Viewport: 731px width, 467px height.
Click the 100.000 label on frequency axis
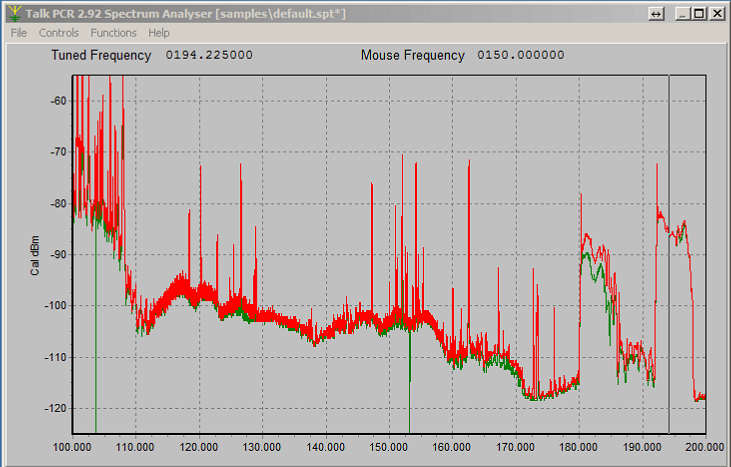tap(72, 447)
